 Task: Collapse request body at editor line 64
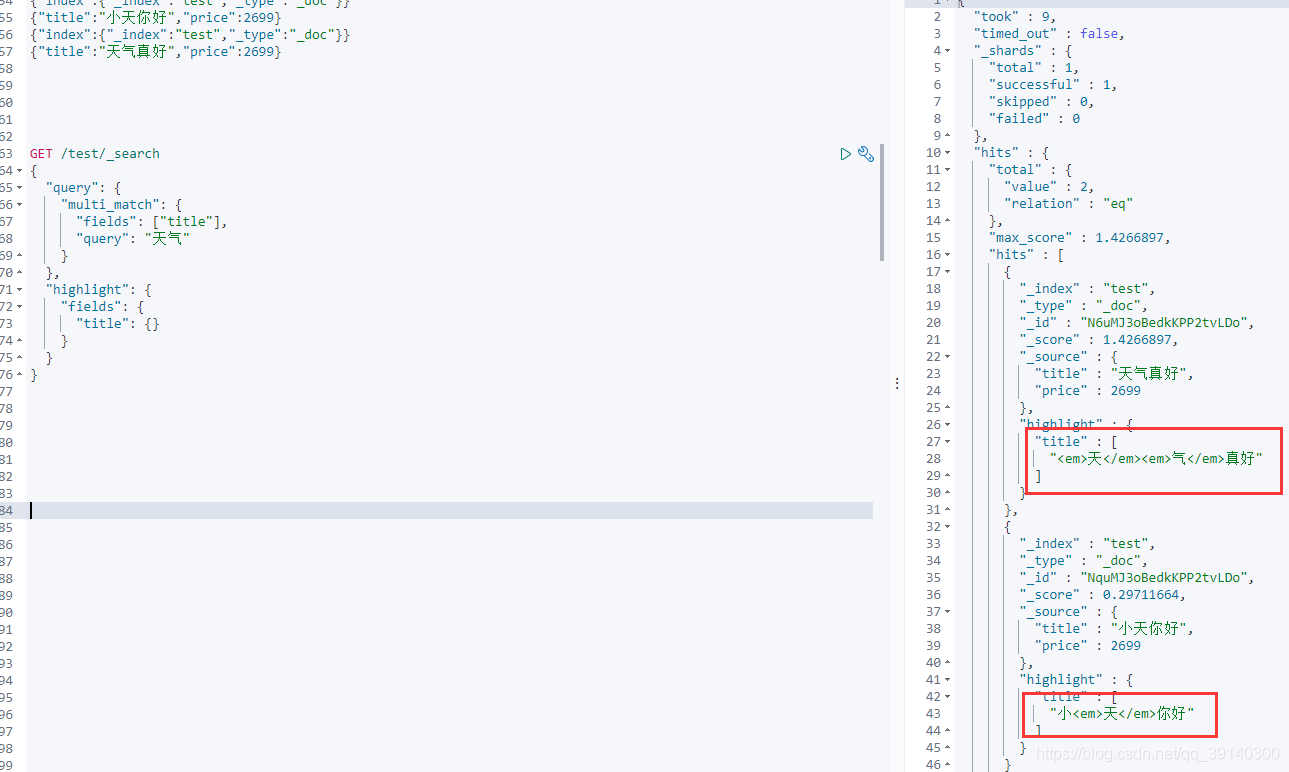(20, 171)
